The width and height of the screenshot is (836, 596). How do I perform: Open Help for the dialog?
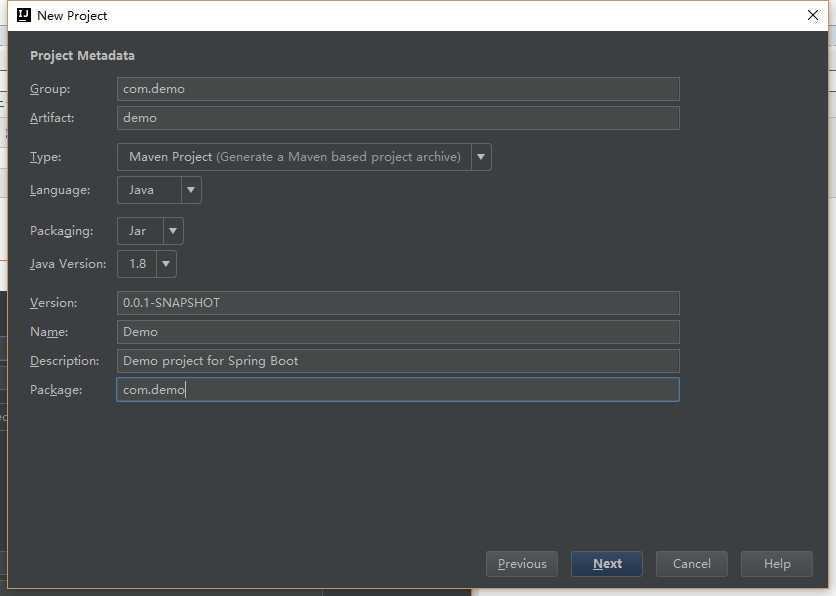pos(777,564)
